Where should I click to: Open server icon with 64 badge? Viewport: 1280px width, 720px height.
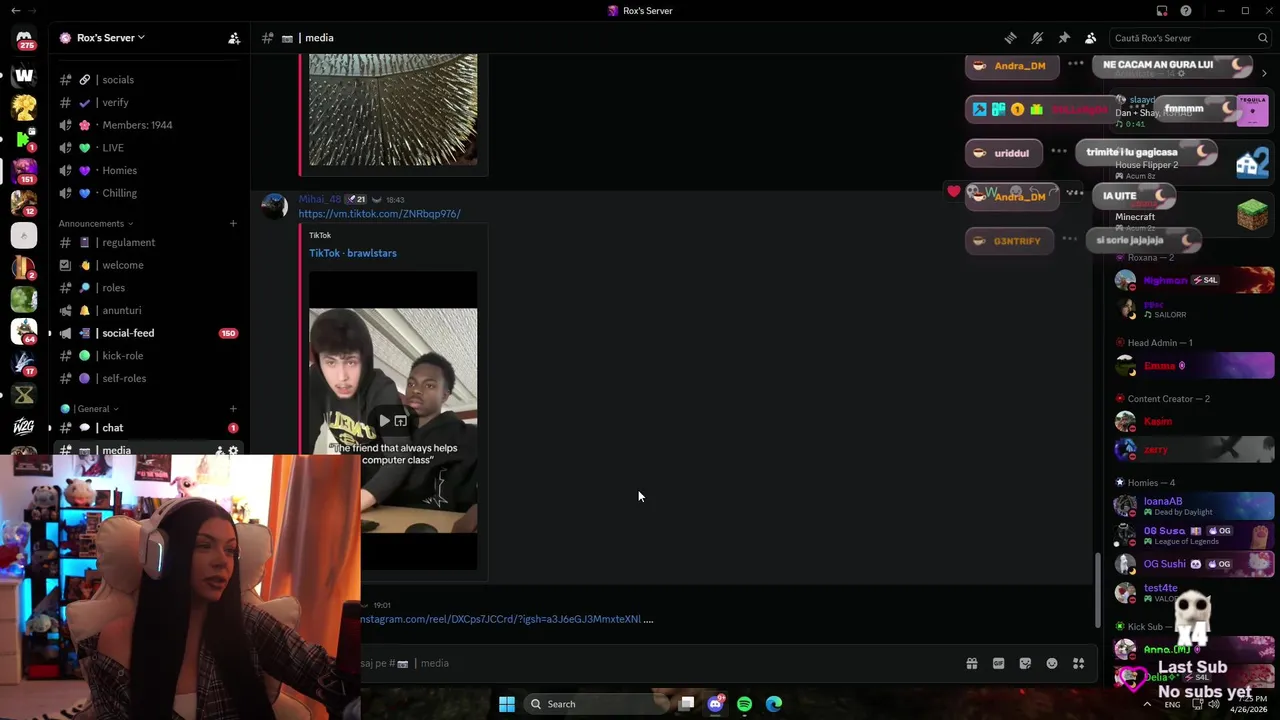coord(24,331)
